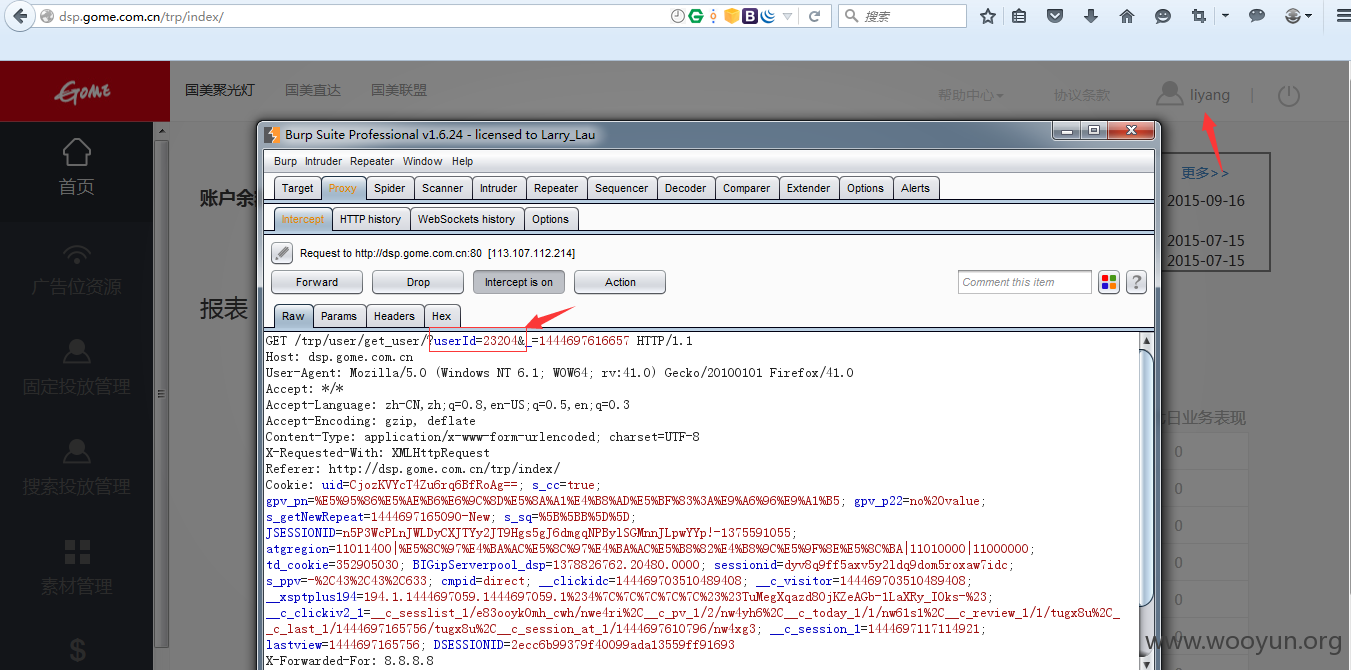This screenshot has width=1351, height=670.
Task: Open 搜索投放管理 in the Gome sidebar
Action: pos(77,468)
